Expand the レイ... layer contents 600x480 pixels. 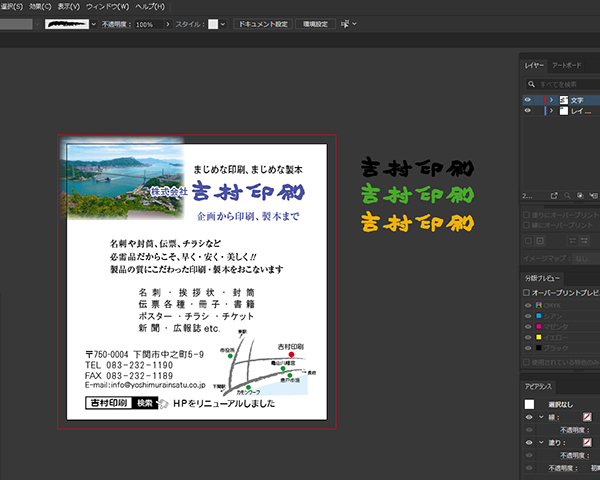coord(551,111)
